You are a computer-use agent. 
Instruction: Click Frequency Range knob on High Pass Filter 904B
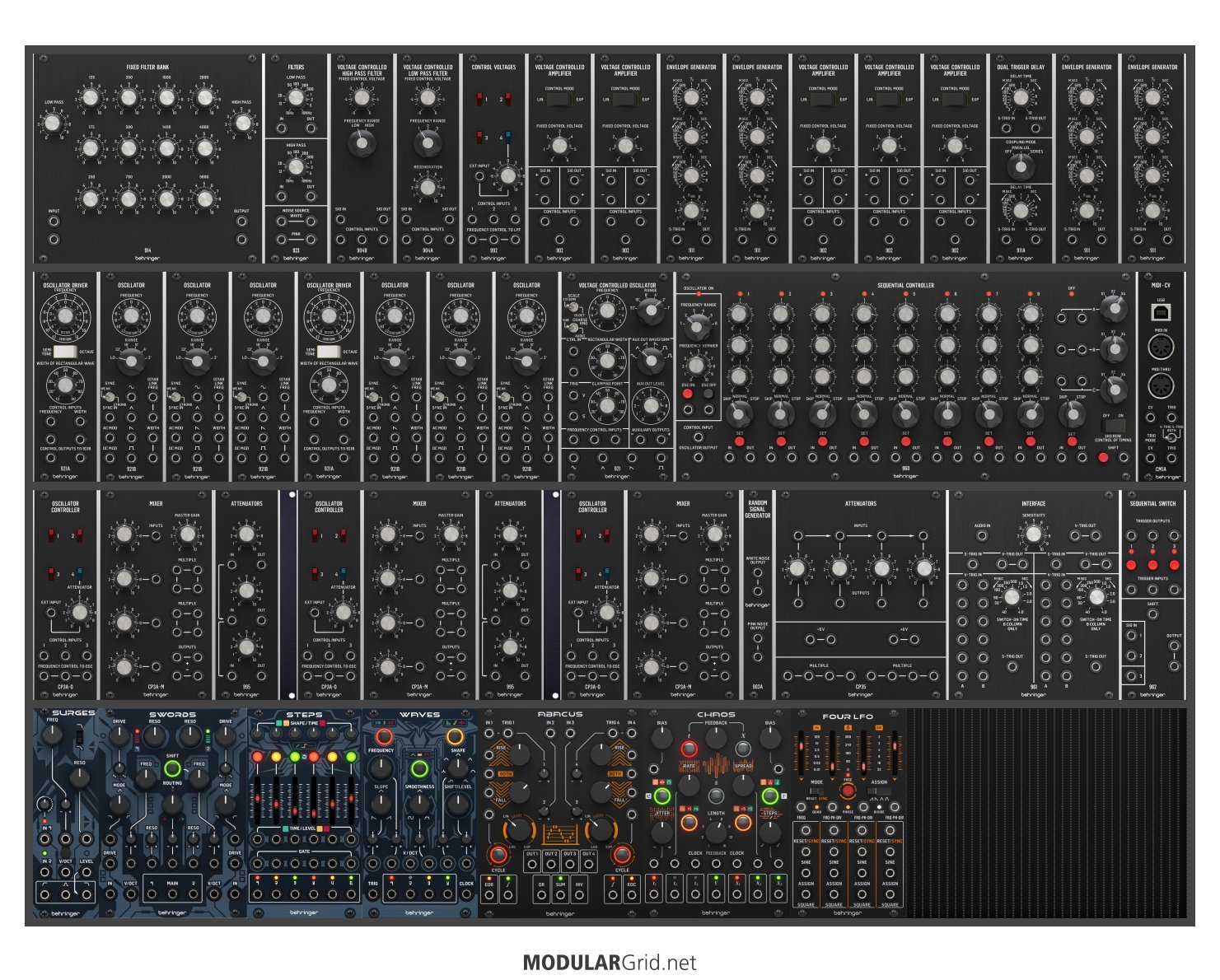coord(361,145)
